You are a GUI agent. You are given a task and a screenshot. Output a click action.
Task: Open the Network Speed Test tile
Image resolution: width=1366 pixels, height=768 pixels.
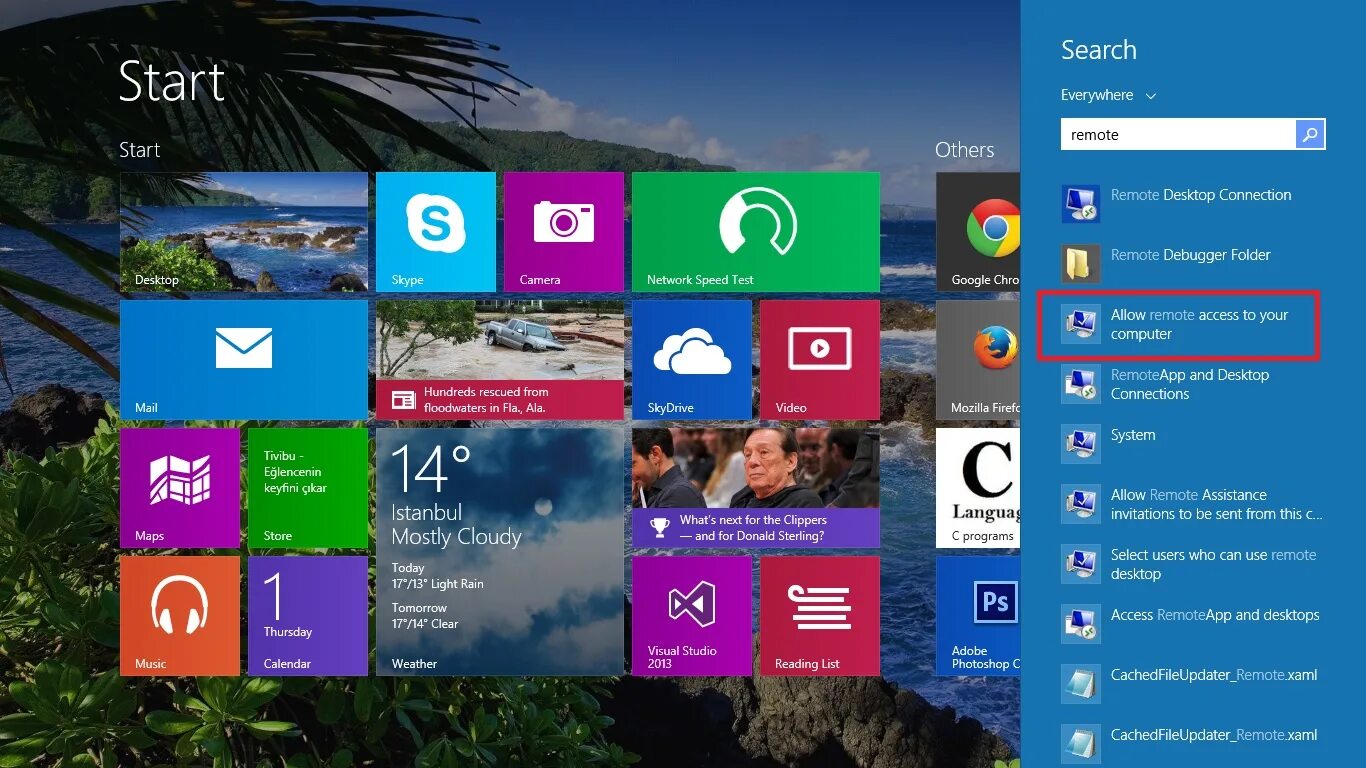756,232
